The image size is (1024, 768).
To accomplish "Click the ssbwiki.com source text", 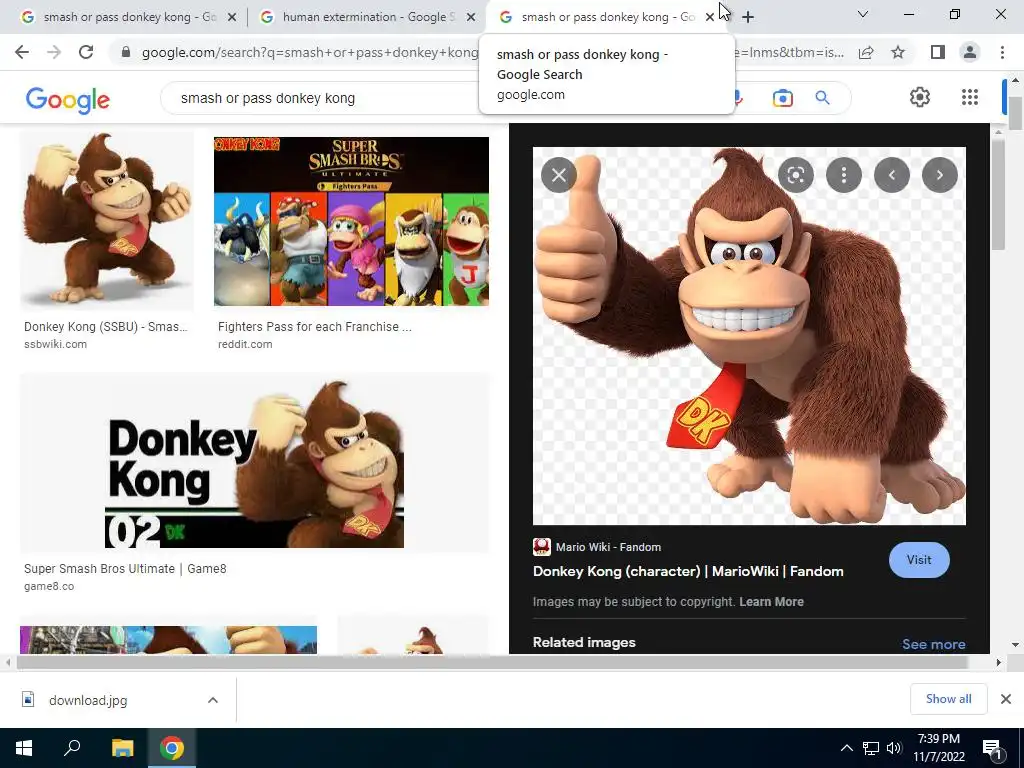I will pos(56,344).
